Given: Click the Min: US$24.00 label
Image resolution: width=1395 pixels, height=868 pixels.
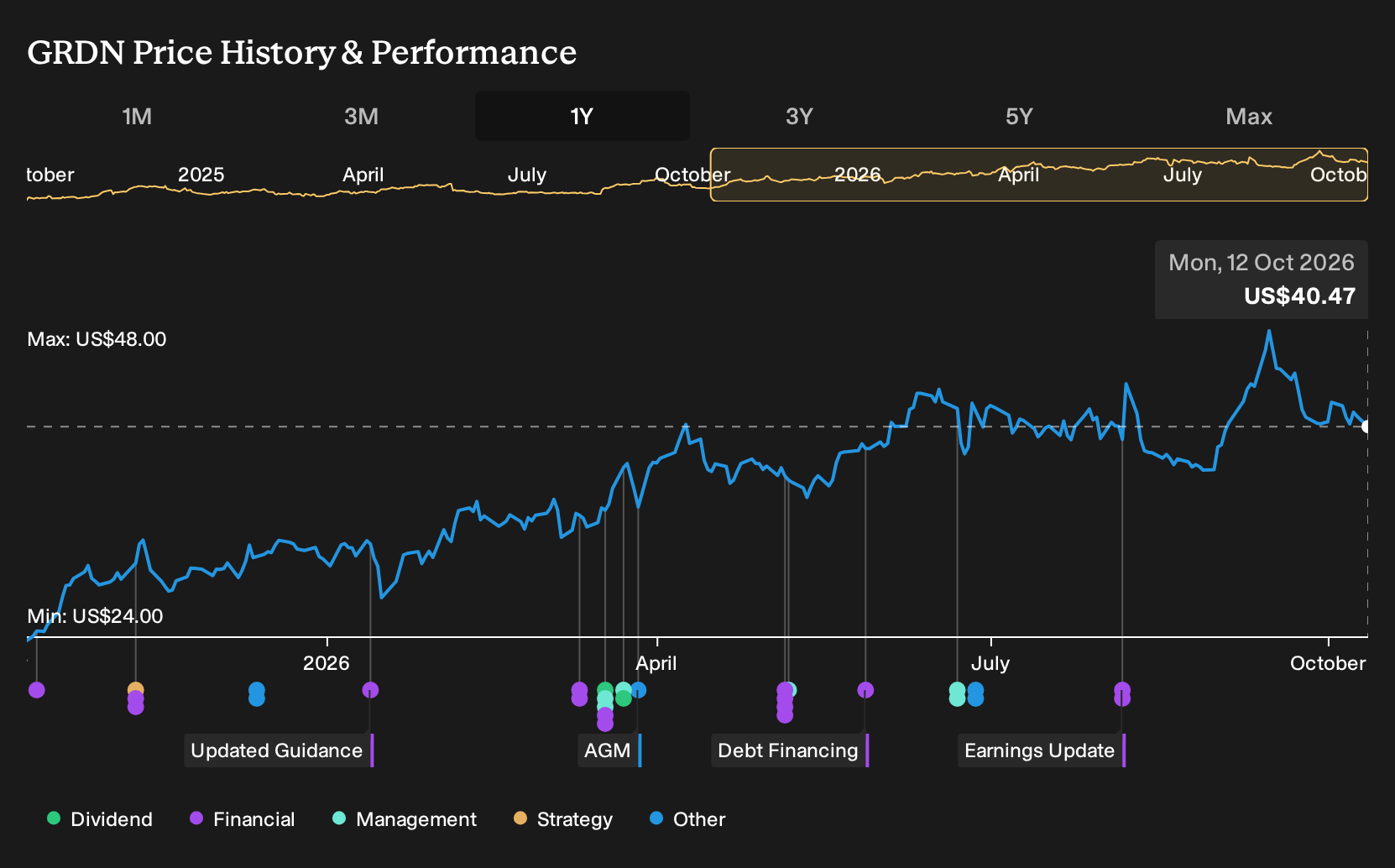Looking at the screenshot, I should [96, 616].
